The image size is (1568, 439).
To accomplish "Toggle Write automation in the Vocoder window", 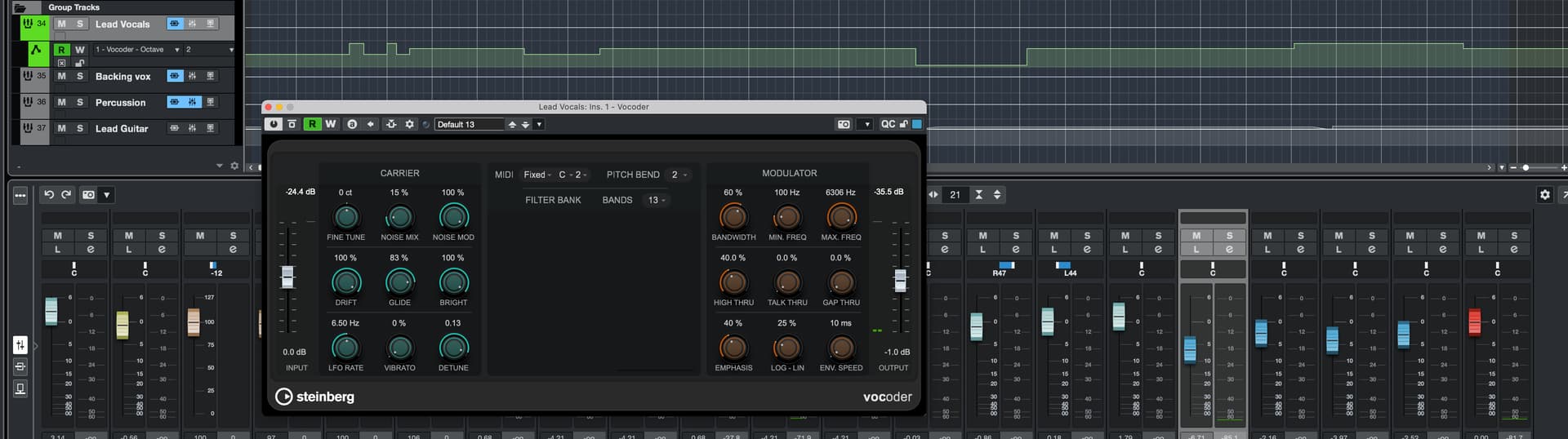I will click(331, 124).
